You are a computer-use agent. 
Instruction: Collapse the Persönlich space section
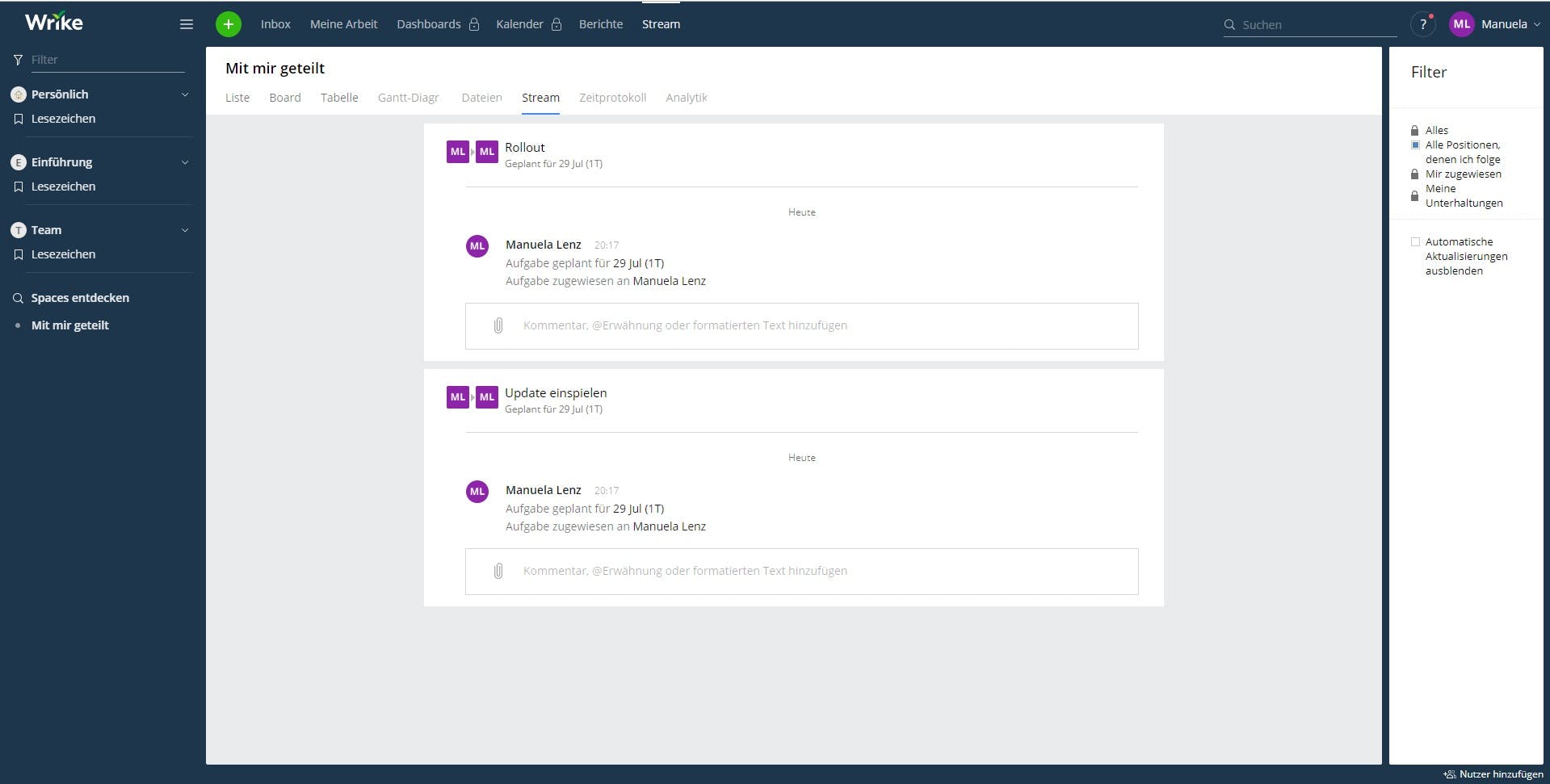pos(185,94)
